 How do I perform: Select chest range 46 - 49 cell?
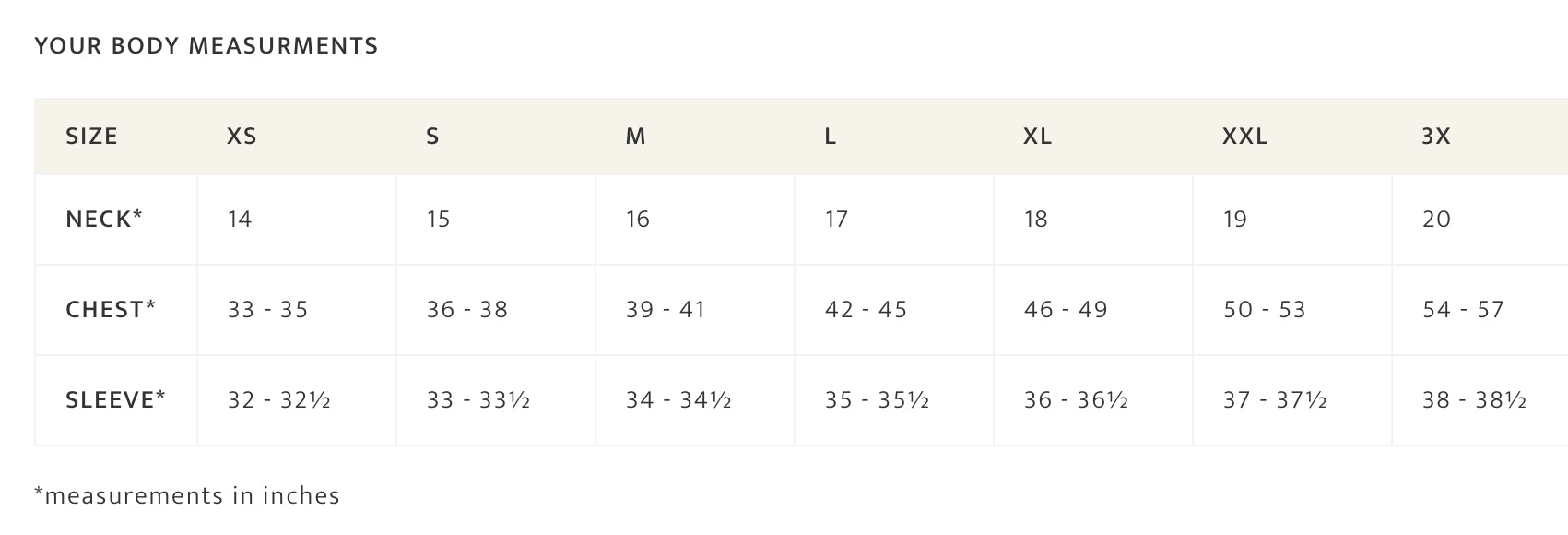(x=1066, y=309)
